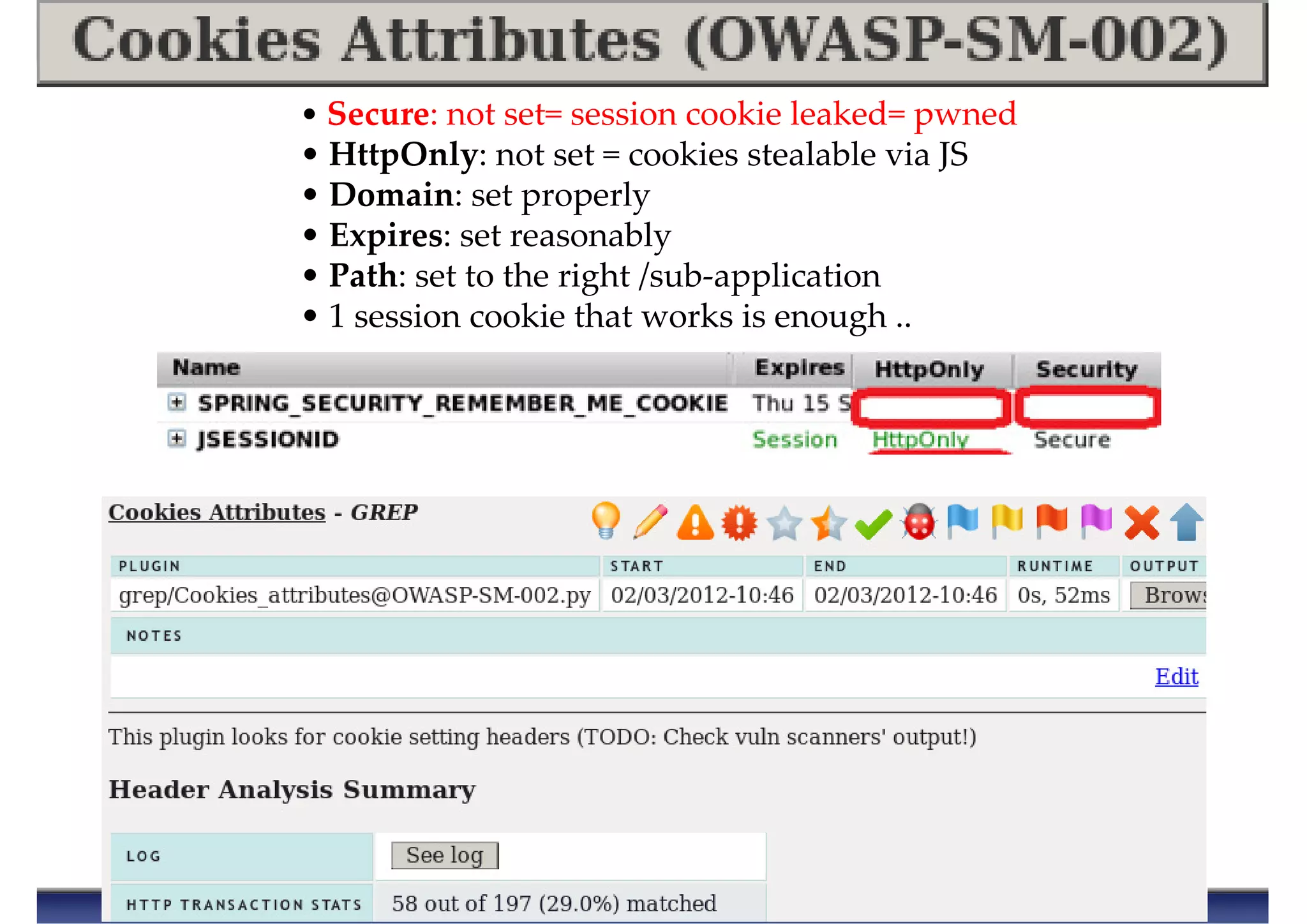Click the grep/Cookies_attributes@OWASP-SM-002.py plugin cell

355,595
